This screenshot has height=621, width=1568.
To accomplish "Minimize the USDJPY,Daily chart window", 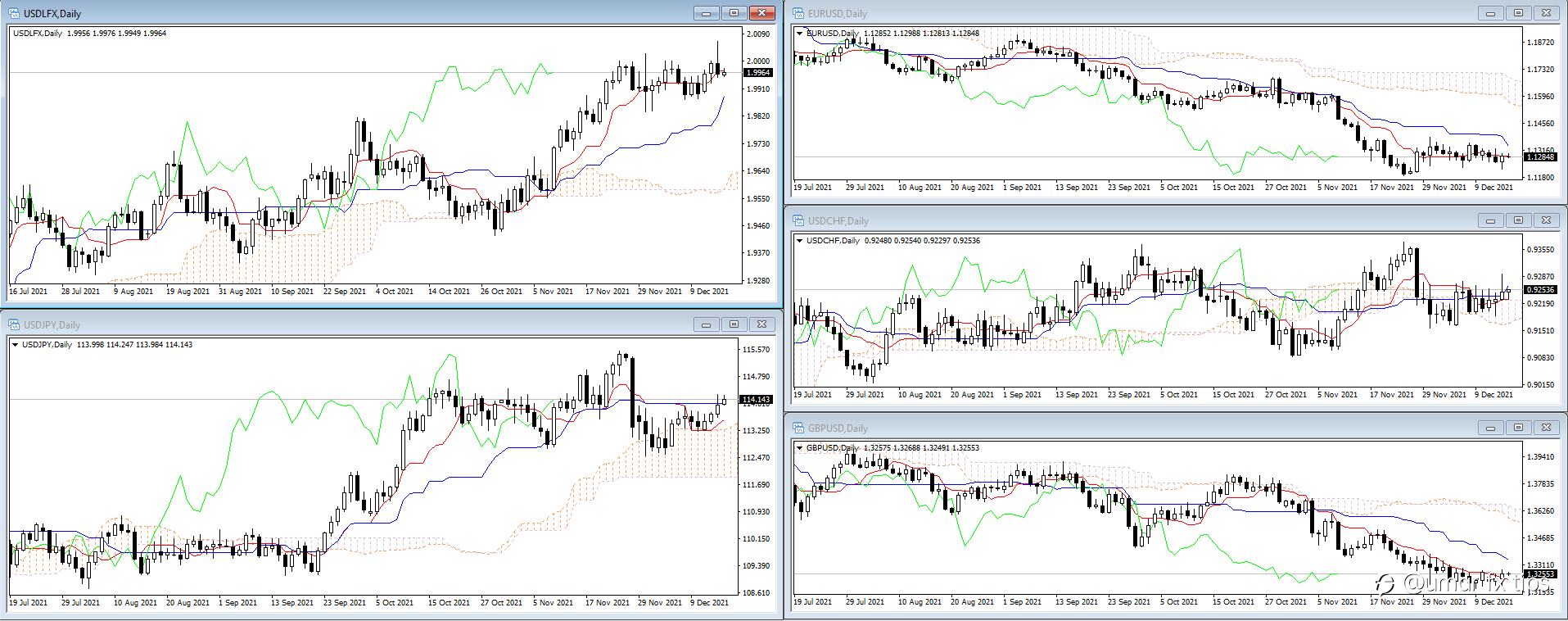I will 706,324.
